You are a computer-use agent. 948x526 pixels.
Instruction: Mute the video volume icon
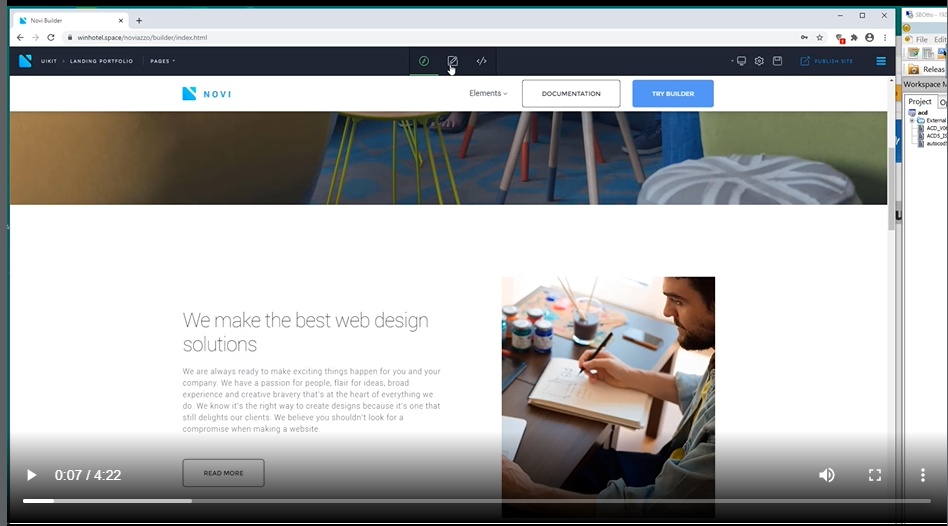[x=826, y=475]
